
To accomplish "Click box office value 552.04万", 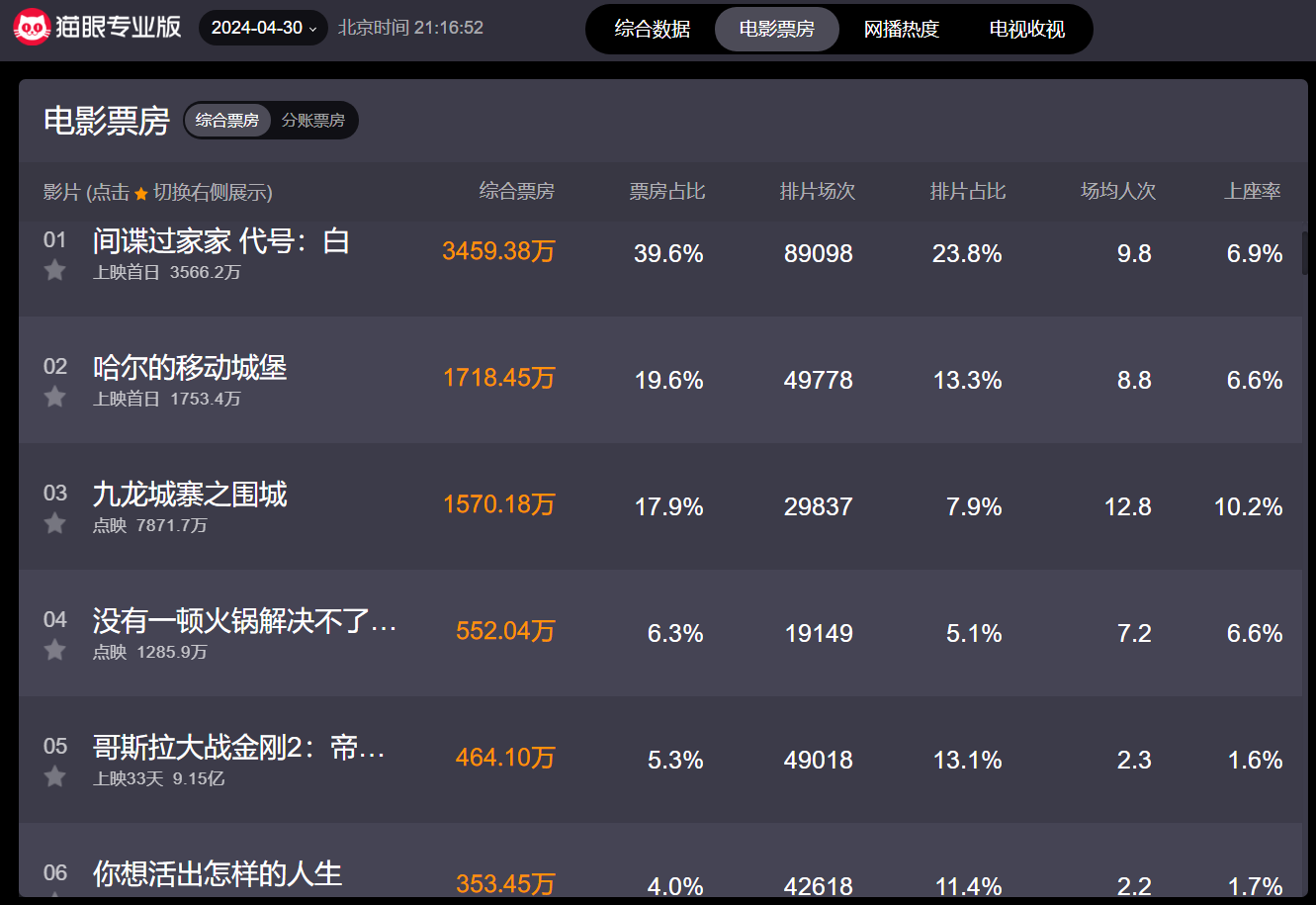I will (505, 631).
